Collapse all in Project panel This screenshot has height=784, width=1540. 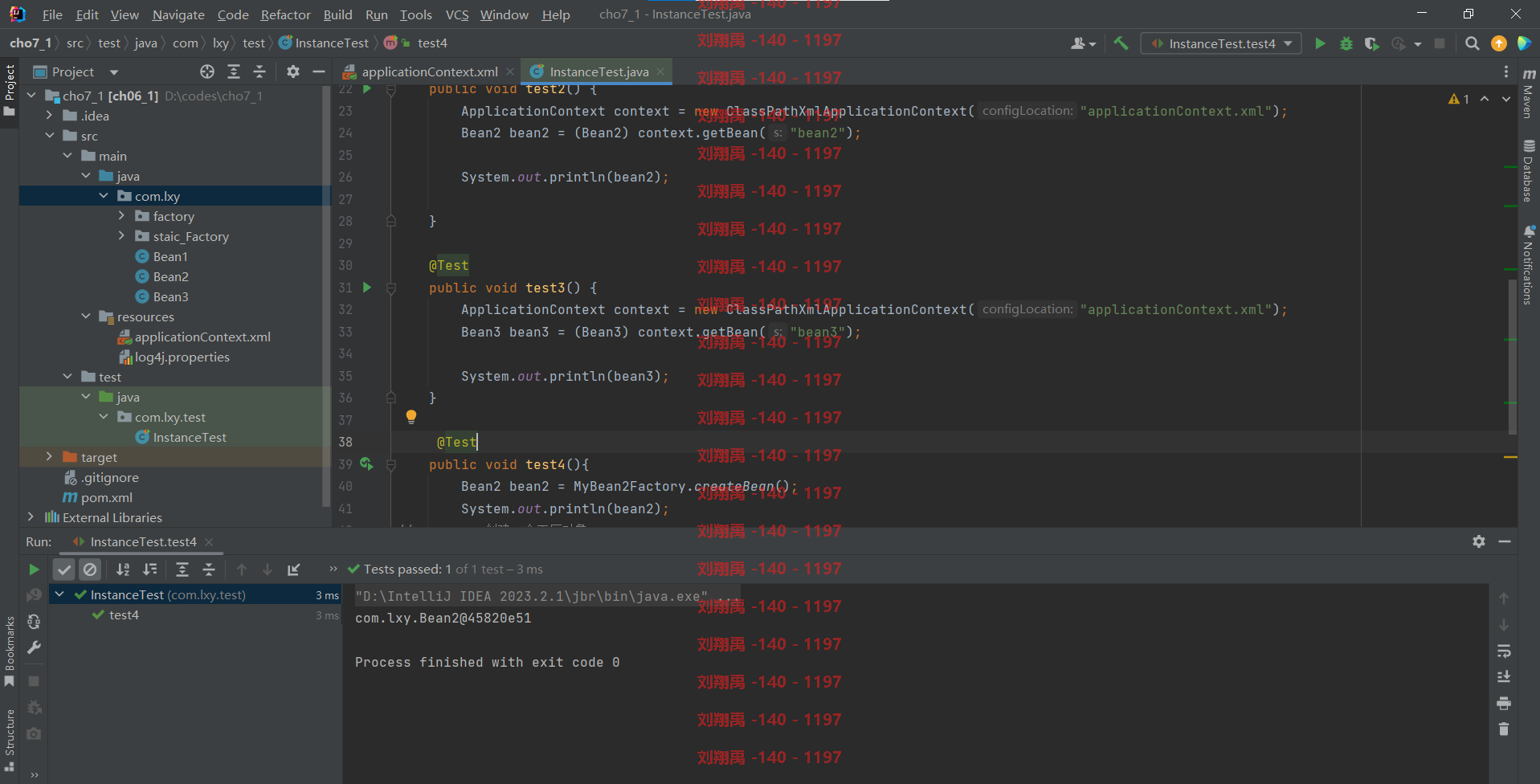pyautogui.click(x=259, y=71)
